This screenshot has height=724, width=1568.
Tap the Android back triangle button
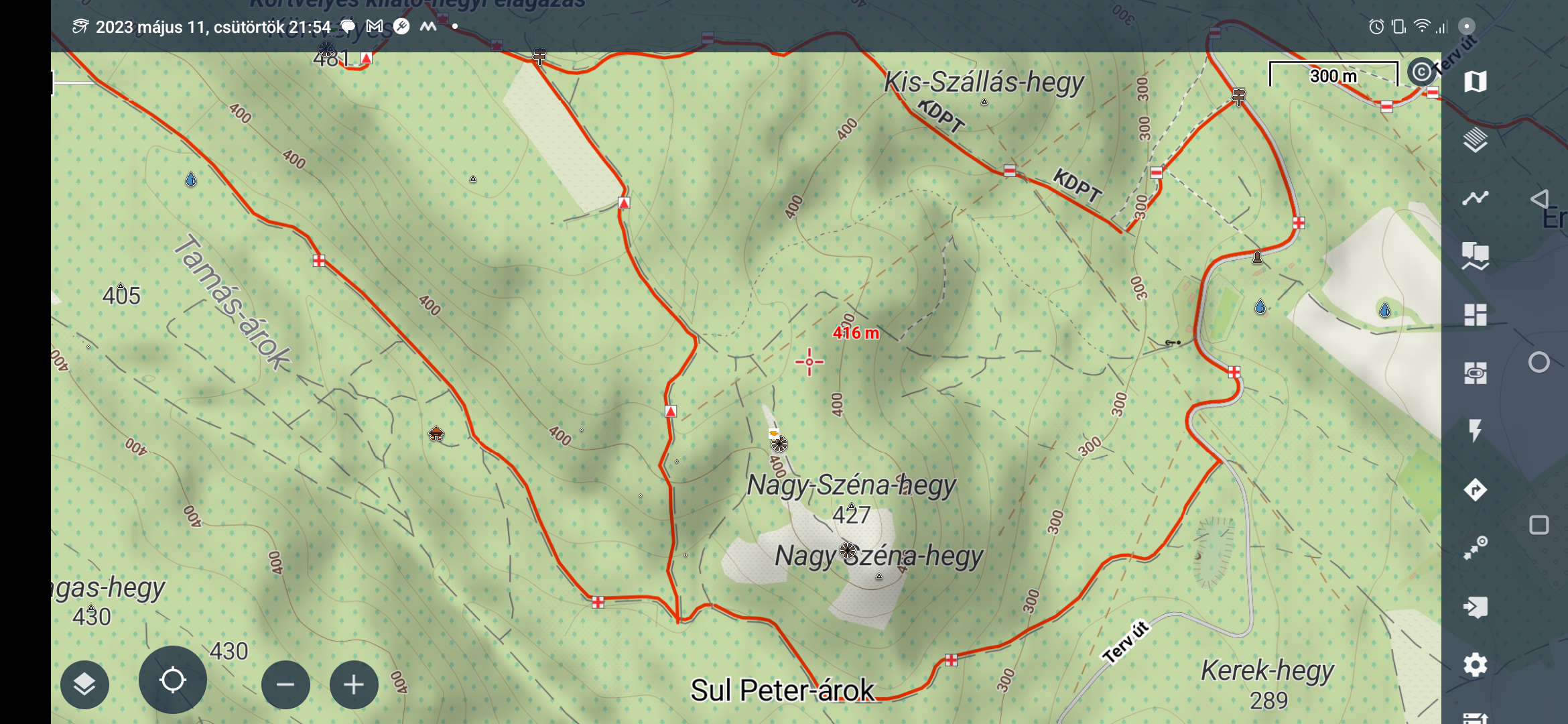pyautogui.click(x=1539, y=199)
